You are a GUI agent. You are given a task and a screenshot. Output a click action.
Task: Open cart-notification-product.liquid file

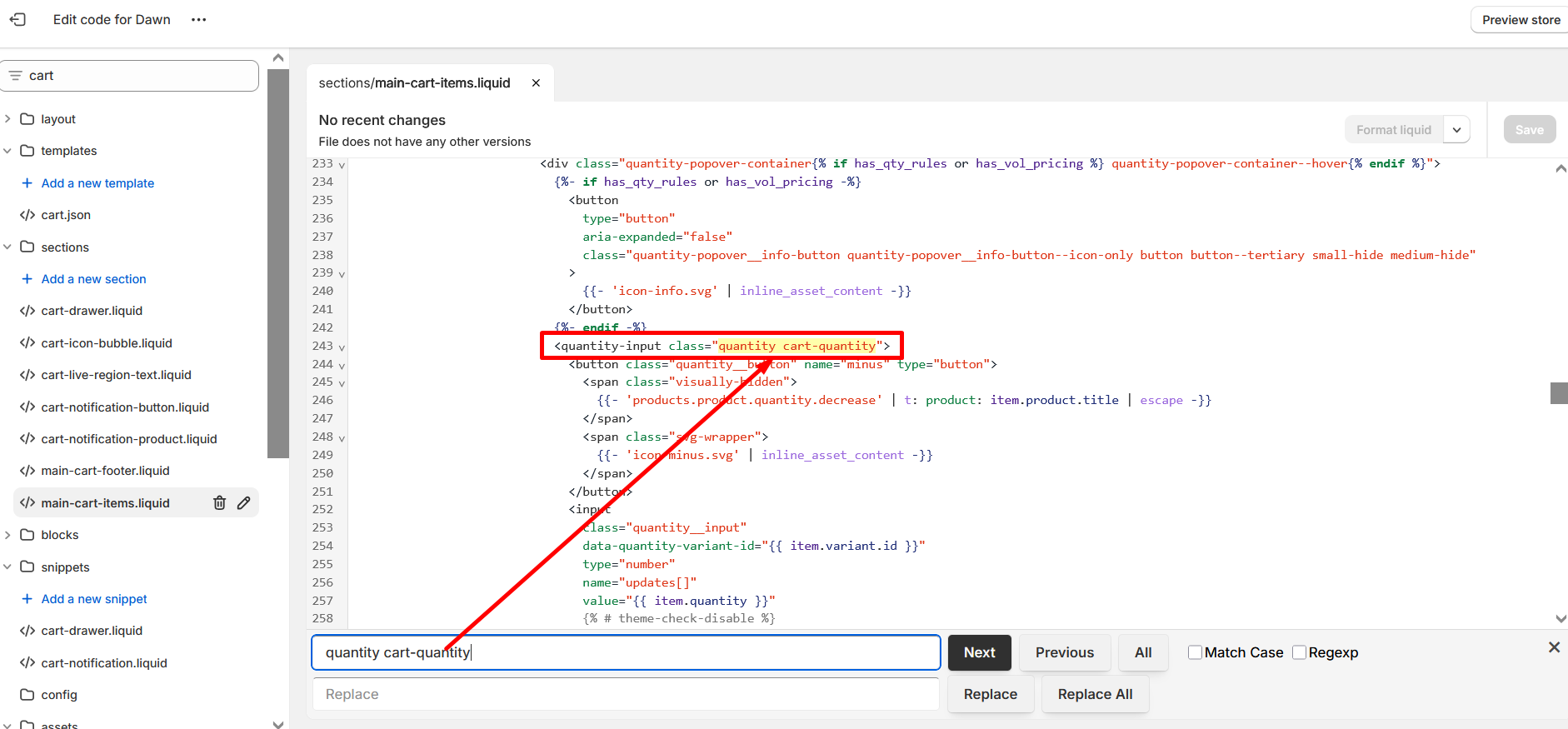[x=129, y=438]
